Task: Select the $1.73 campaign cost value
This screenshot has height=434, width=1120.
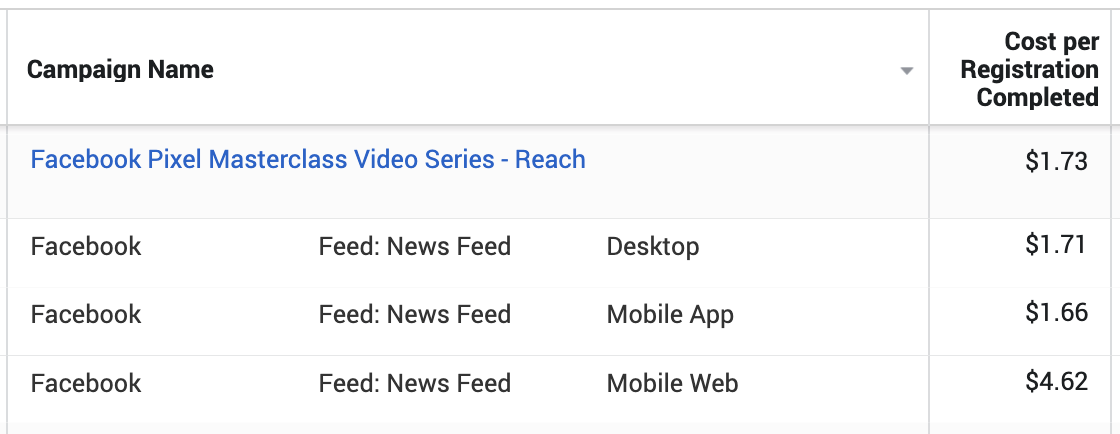Action: tap(1056, 161)
